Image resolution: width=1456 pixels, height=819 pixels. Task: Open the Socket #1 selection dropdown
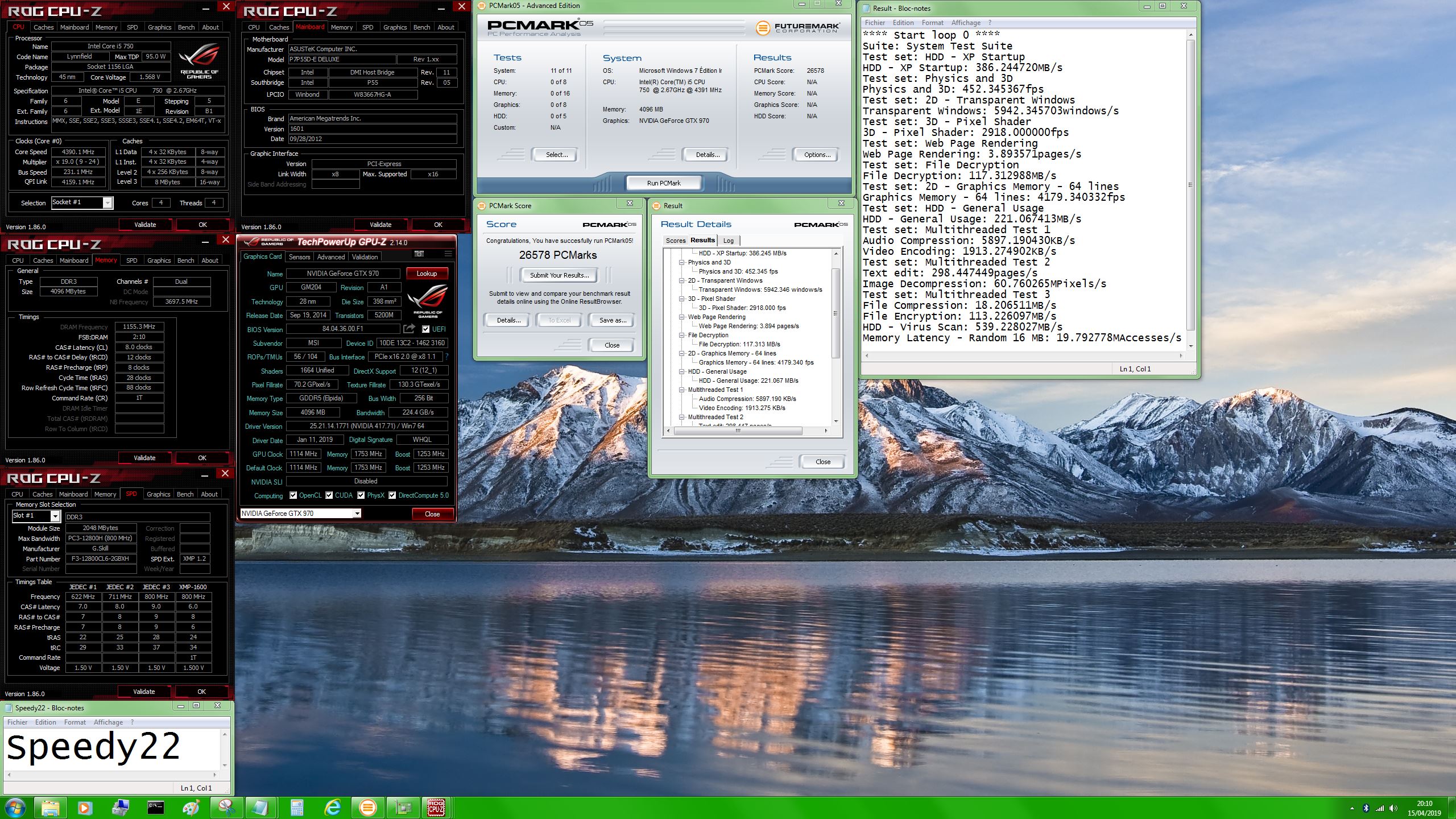tap(107, 203)
